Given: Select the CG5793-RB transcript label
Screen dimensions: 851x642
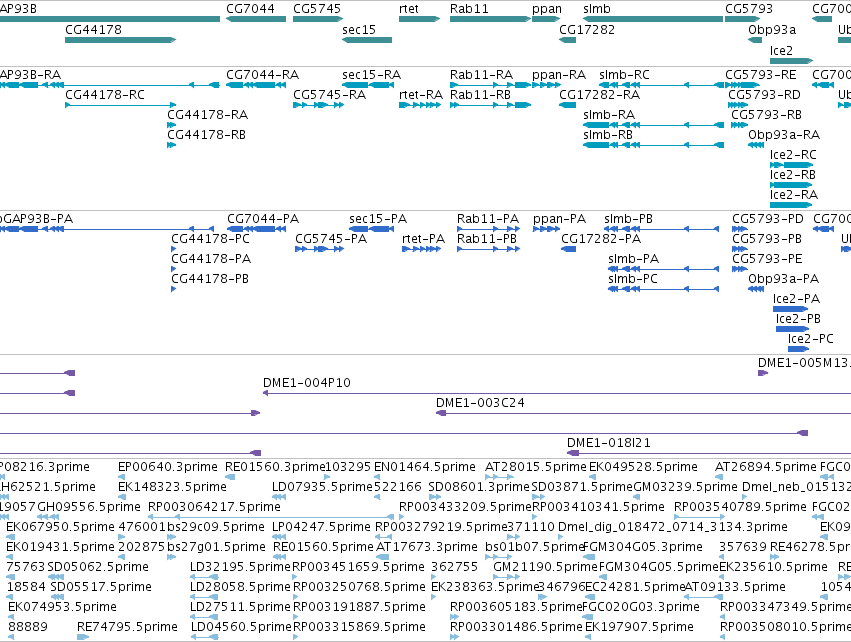Looking at the screenshot, I should 766,115.
